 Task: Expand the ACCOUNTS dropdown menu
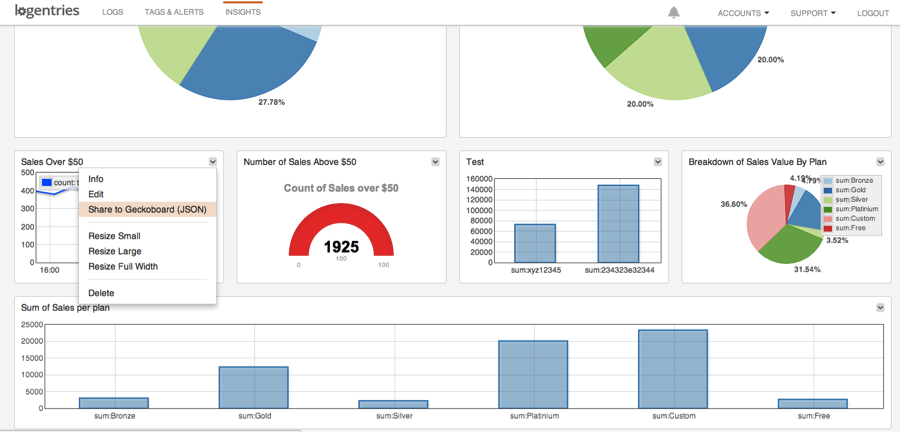coord(743,13)
